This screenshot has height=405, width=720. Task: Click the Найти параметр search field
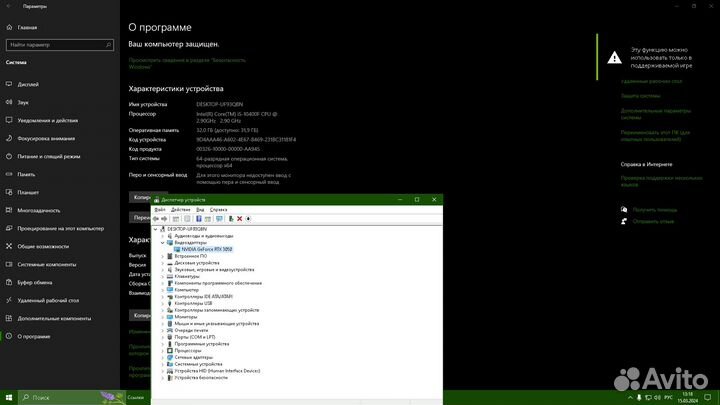pyautogui.click(x=60, y=45)
